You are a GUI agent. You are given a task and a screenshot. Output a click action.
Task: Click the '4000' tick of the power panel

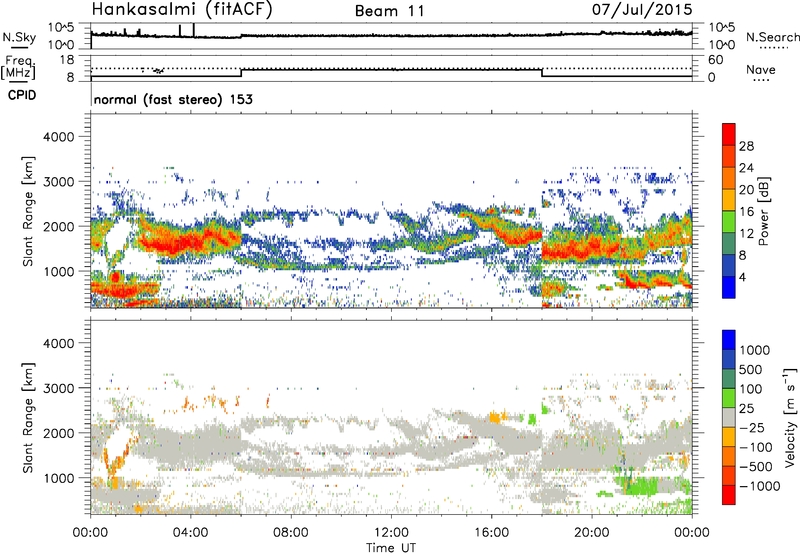coord(59,137)
